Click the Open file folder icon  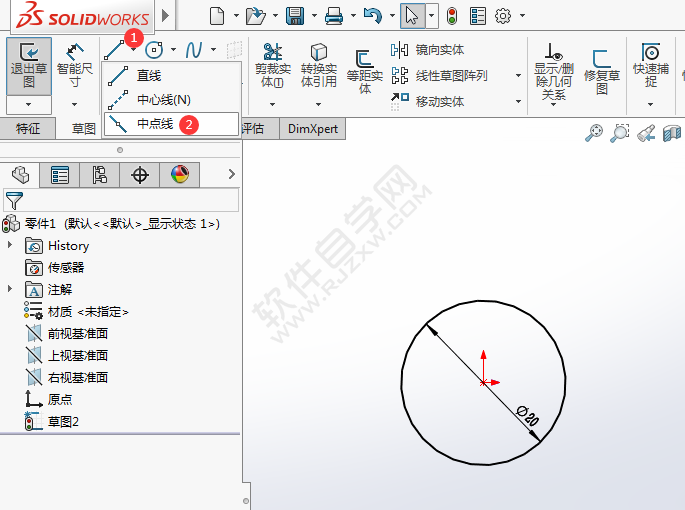256,16
